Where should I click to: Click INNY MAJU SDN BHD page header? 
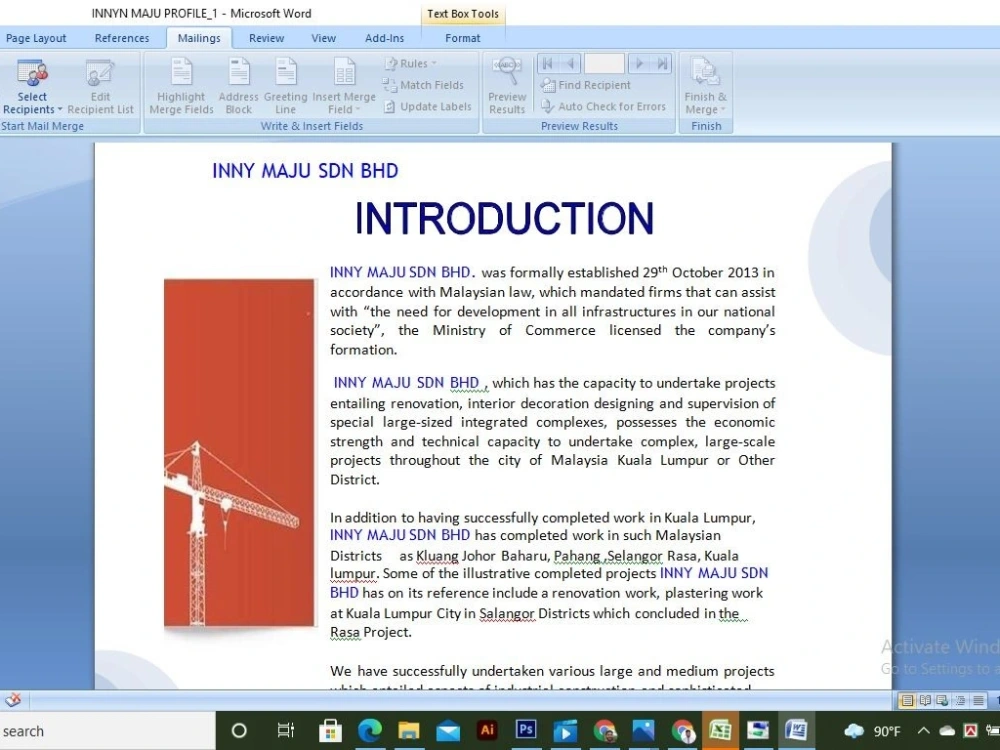[305, 171]
